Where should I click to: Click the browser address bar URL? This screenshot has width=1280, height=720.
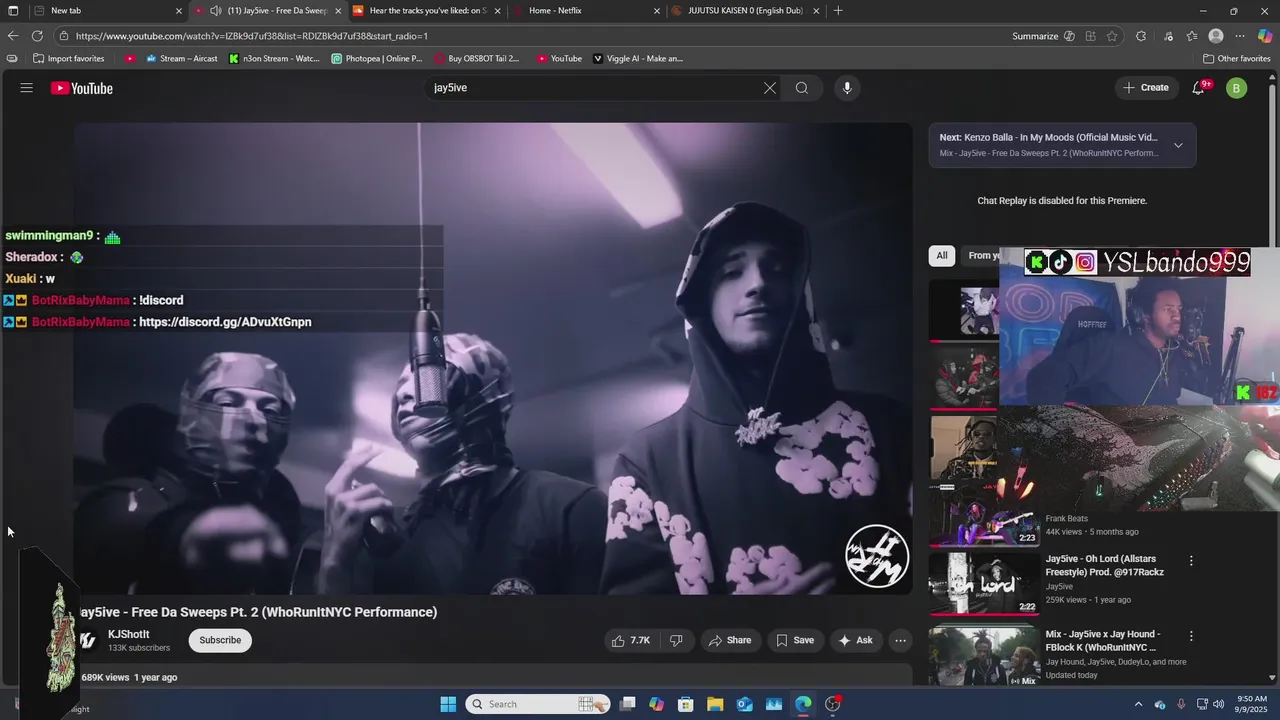tap(251, 36)
